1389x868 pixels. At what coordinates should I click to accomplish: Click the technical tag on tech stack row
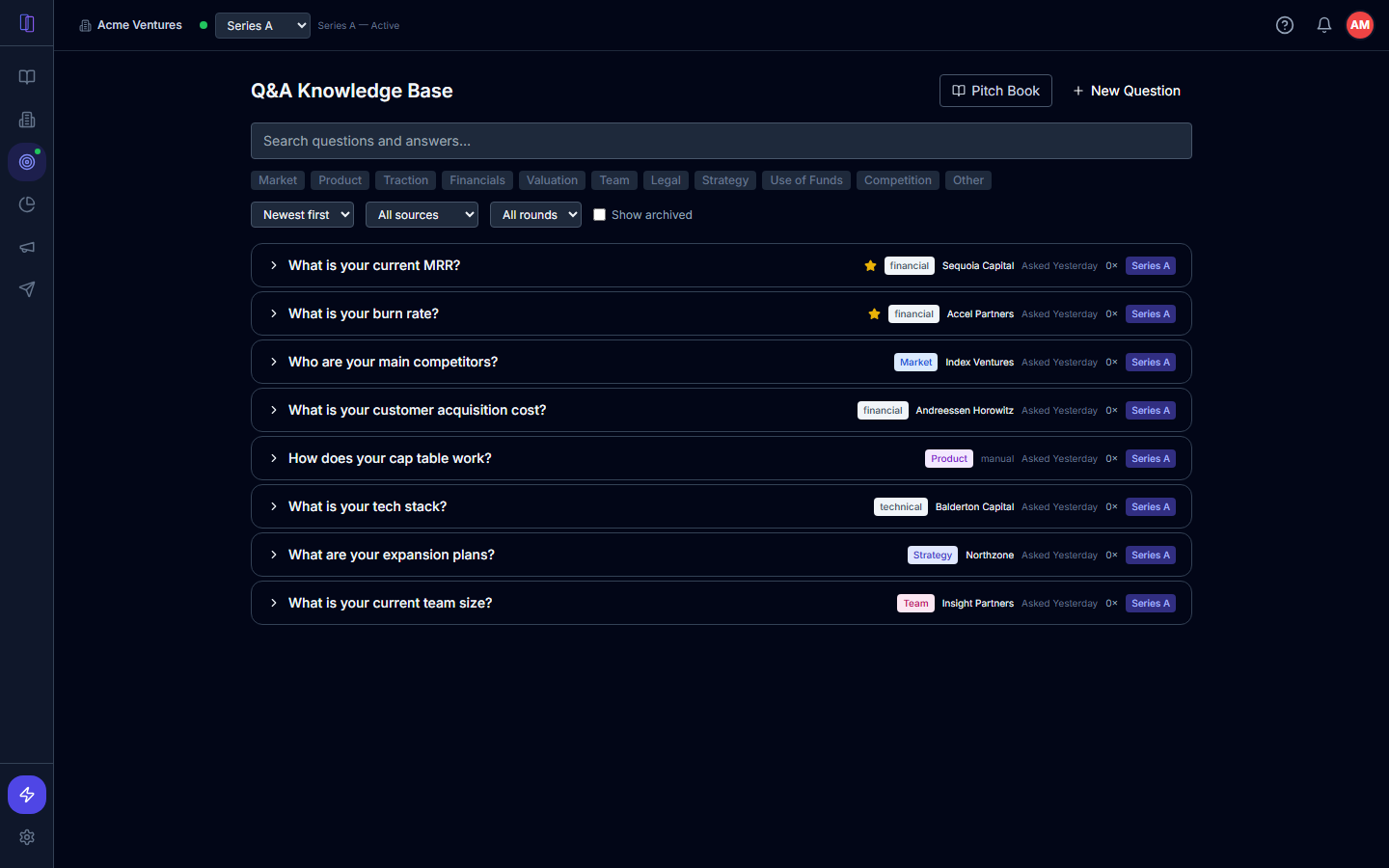coord(901,507)
